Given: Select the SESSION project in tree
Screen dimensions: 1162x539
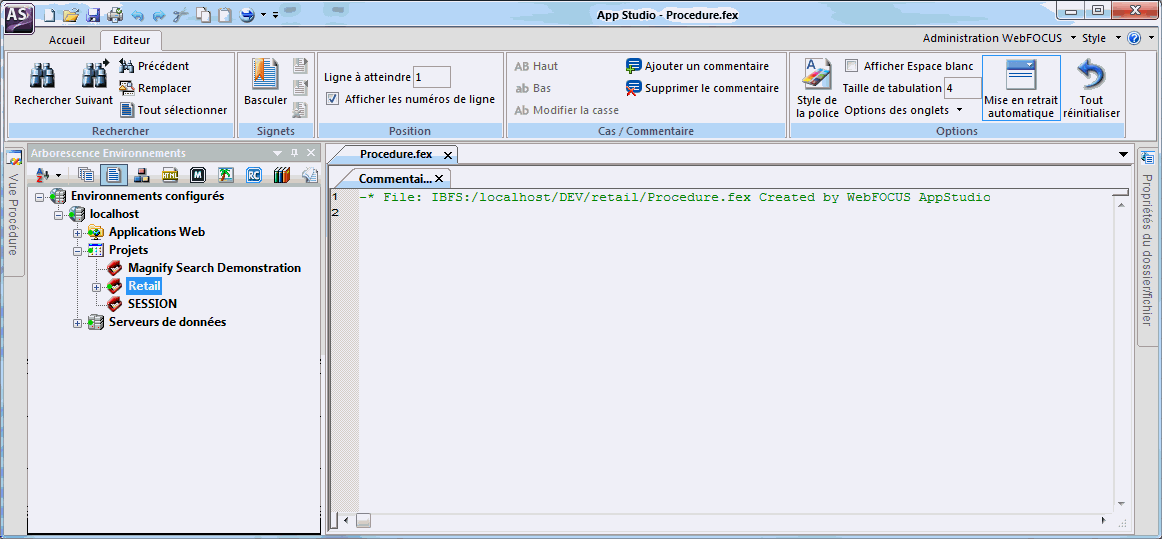Looking at the screenshot, I should point(153,304).
